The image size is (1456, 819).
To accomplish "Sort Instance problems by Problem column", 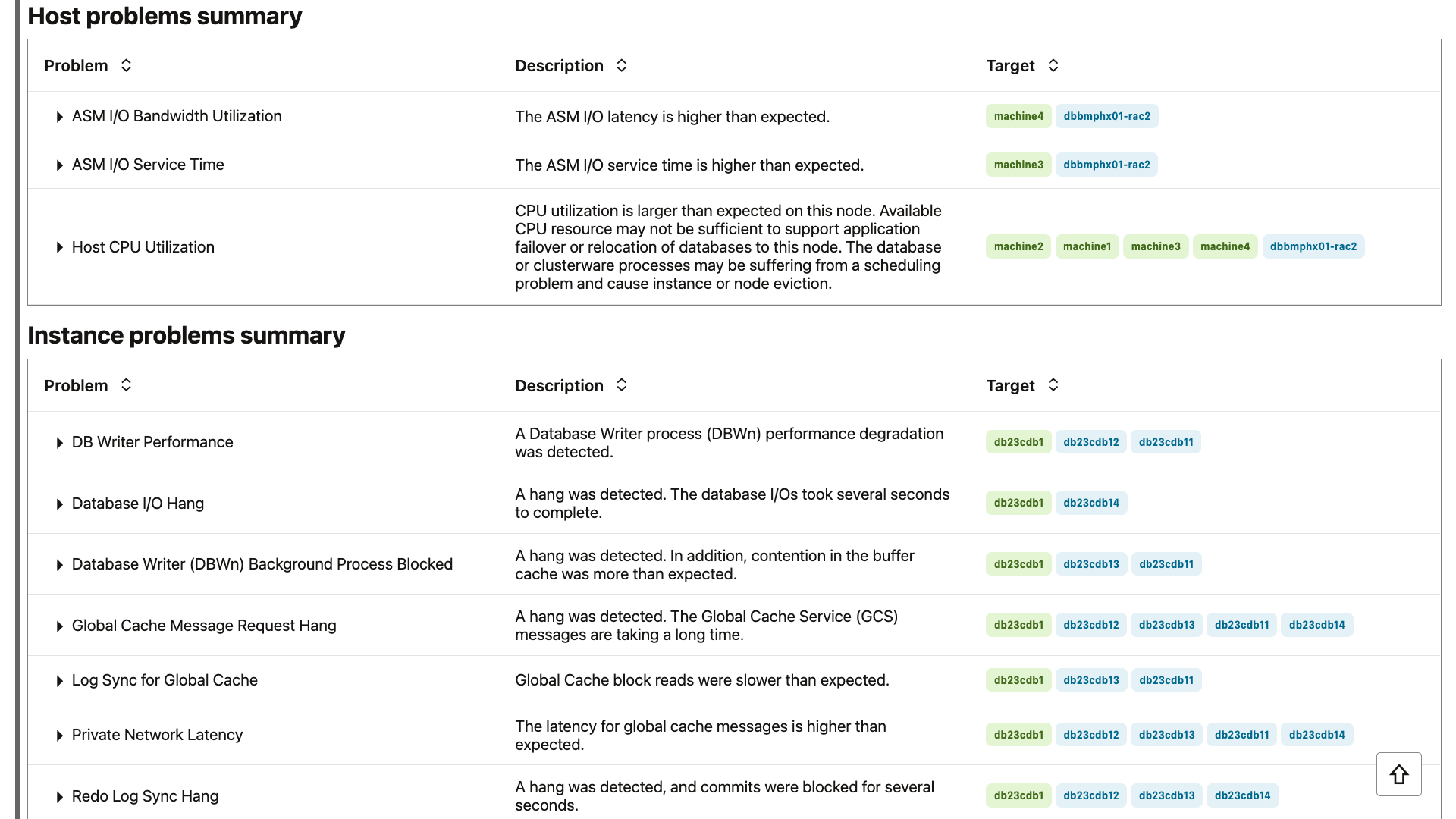I will 127,385.
